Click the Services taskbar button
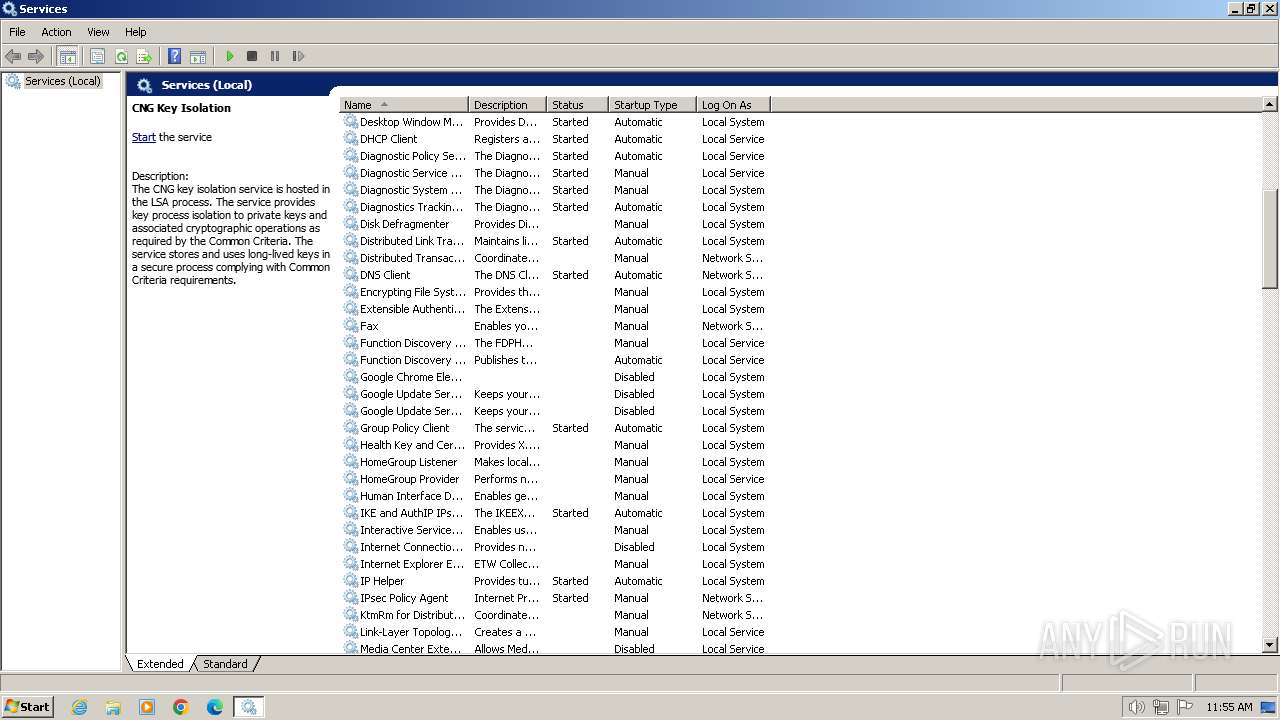Viewport: 1280px width, 720px height. tap(249, 707)
